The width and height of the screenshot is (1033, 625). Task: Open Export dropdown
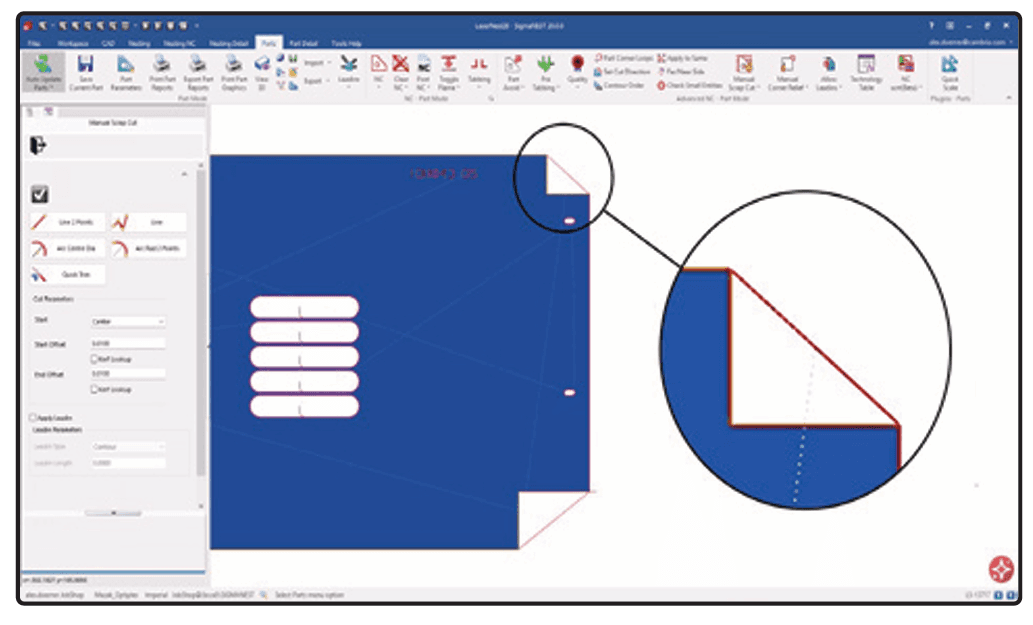317,80
